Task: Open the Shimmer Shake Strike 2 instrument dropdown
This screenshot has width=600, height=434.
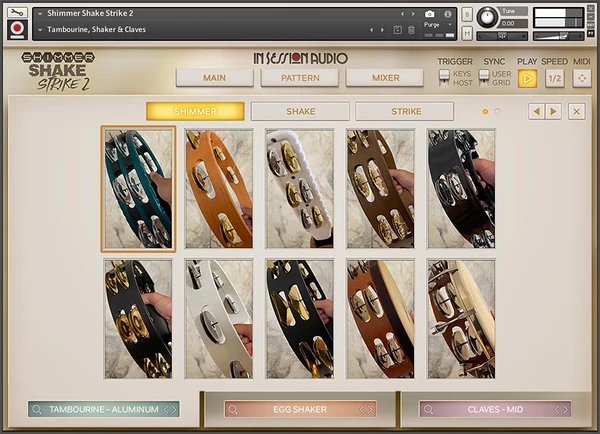Action: 39,13
